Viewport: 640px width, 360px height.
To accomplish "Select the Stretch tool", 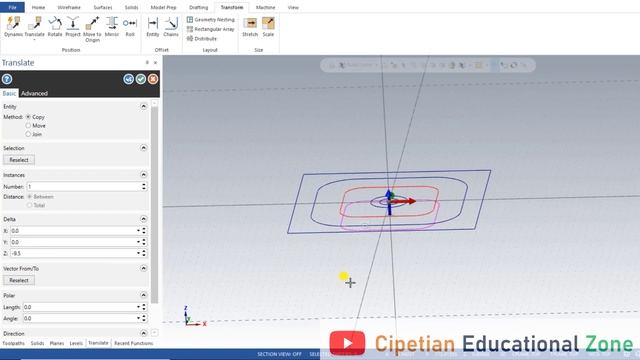I will pos(250,27).
